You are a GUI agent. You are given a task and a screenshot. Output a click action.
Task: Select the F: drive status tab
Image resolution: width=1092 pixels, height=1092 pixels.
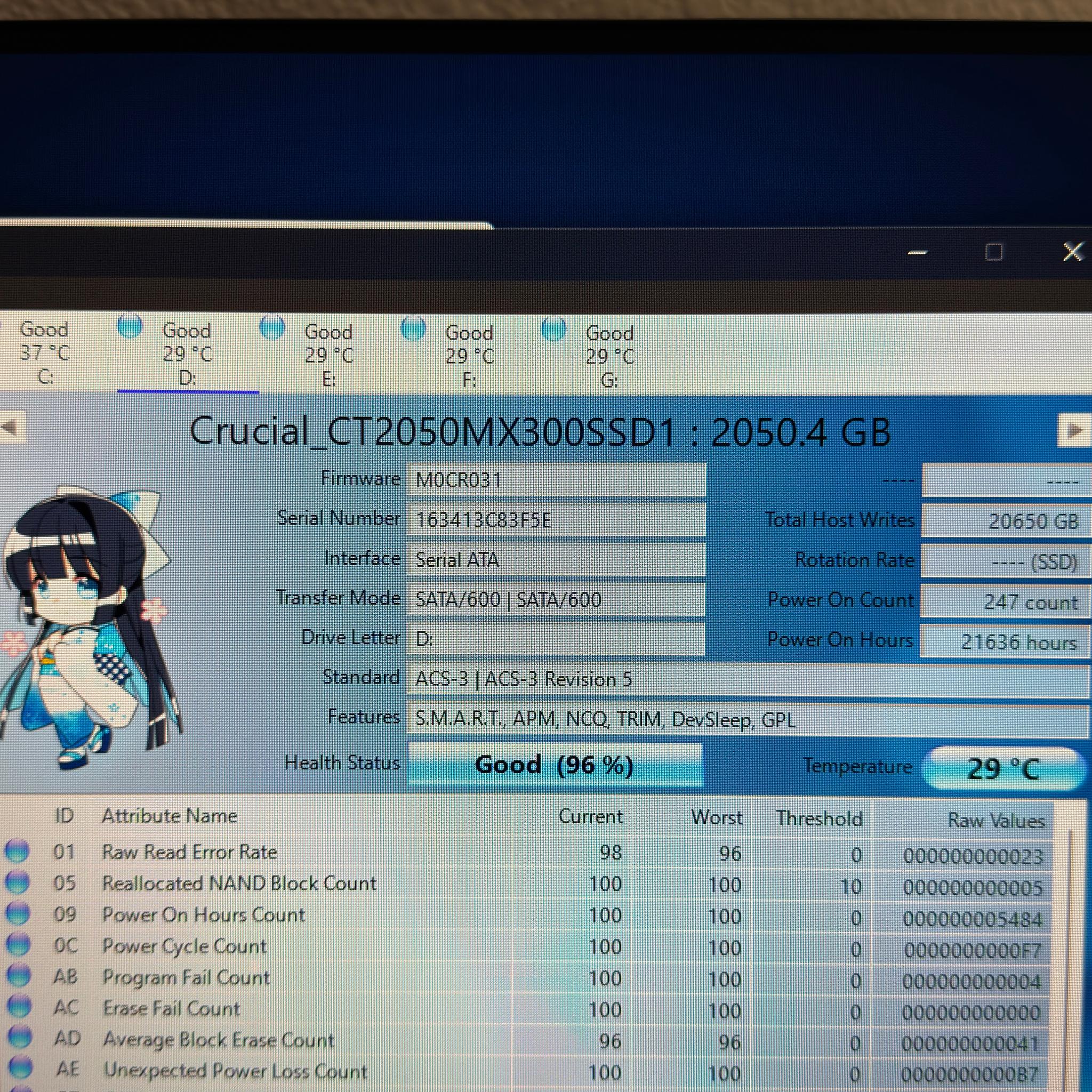point(470,356)
